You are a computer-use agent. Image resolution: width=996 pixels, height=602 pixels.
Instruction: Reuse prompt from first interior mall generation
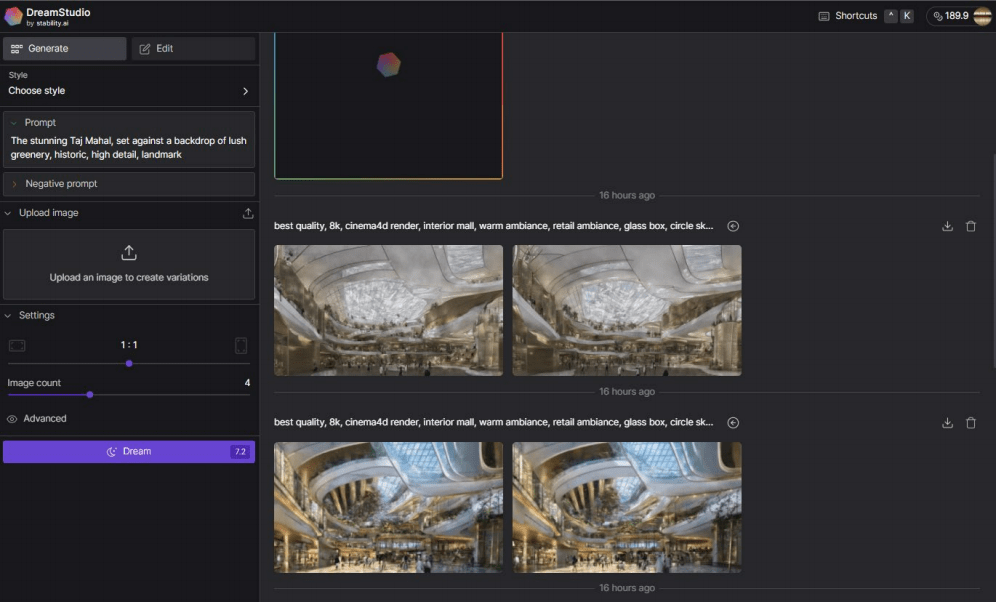(733, 226)
